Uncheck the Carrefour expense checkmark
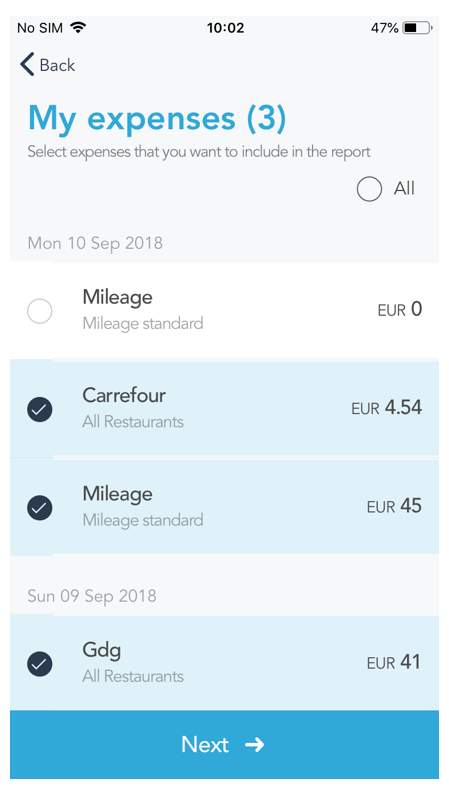The width and height of the screenshot is (449, 786). coord(40,409)
